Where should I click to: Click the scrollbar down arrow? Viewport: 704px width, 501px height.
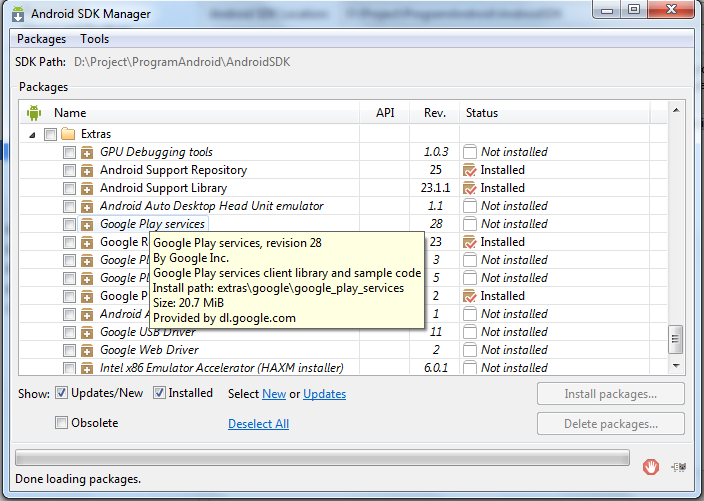pyautogui.click(x=676, y=366)
